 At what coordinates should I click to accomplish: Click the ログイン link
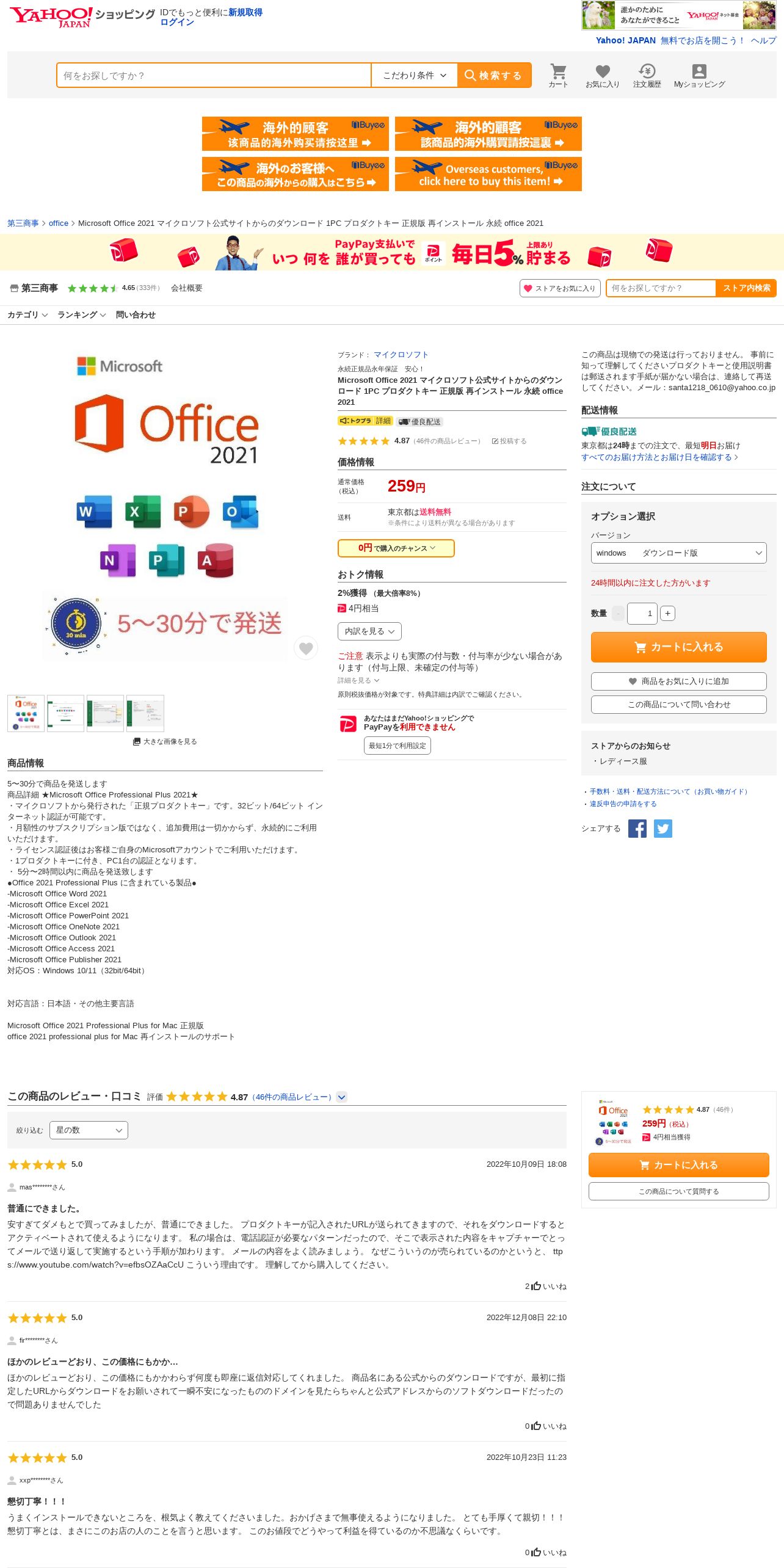[x=177, y=22]
